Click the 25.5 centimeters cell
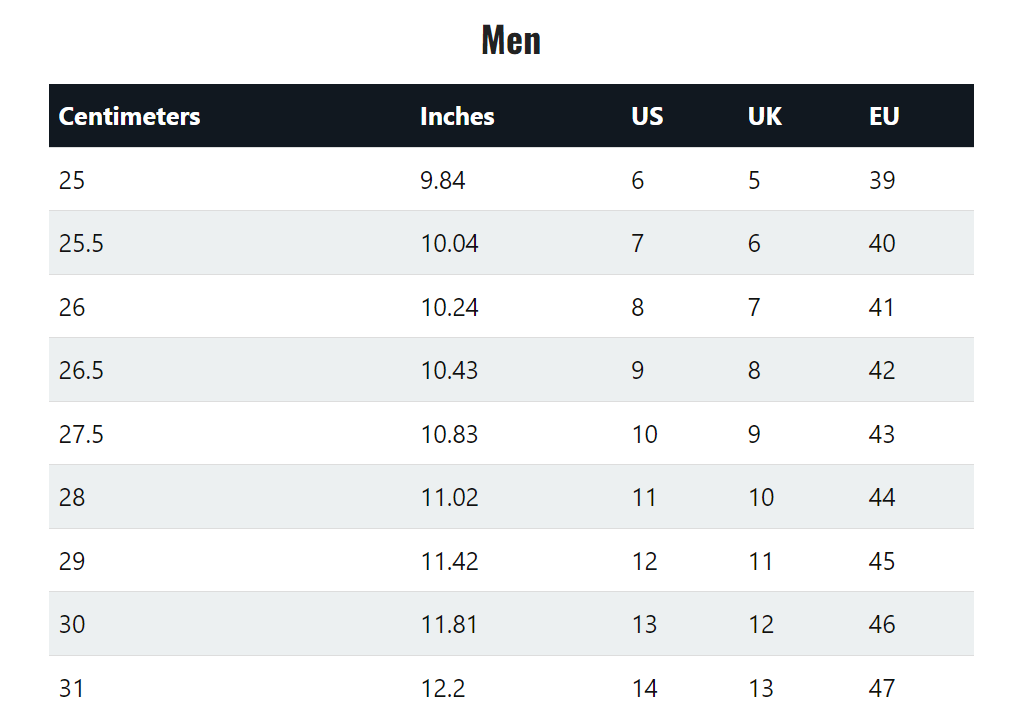 click(x=81, y=243)
